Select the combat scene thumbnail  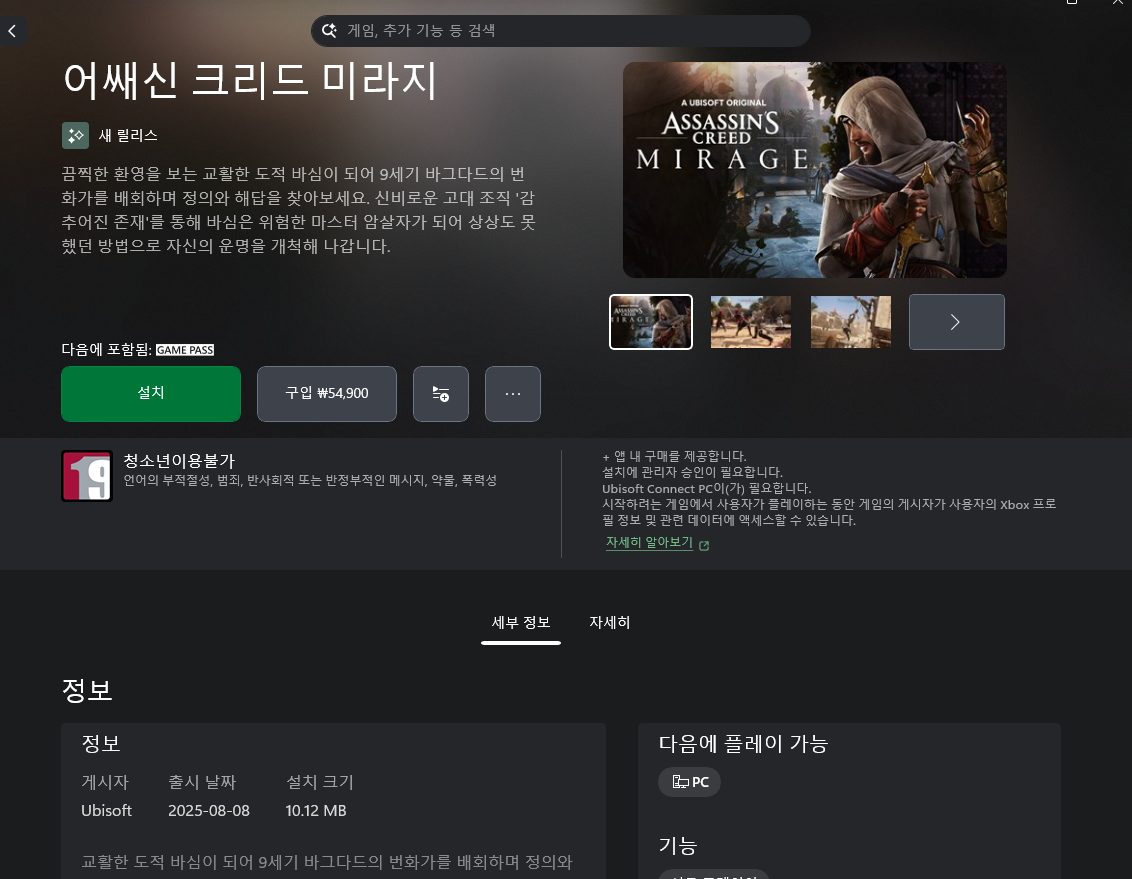(x=751, y=322)
